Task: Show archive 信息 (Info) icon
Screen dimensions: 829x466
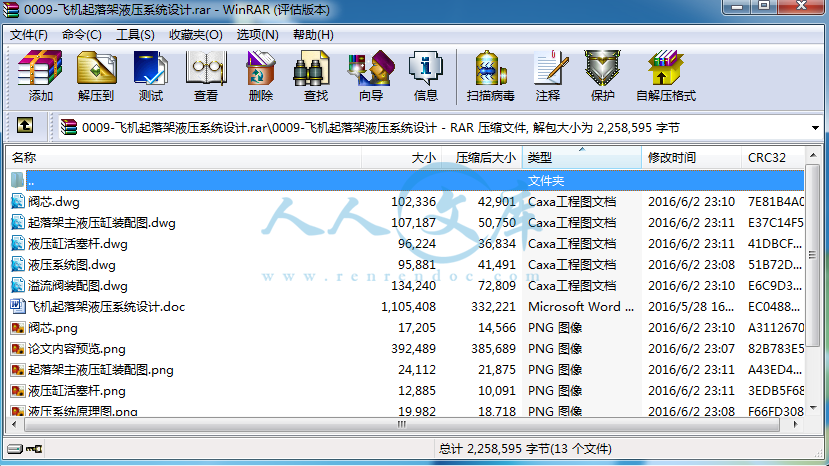Action: (x=426, y=68)
